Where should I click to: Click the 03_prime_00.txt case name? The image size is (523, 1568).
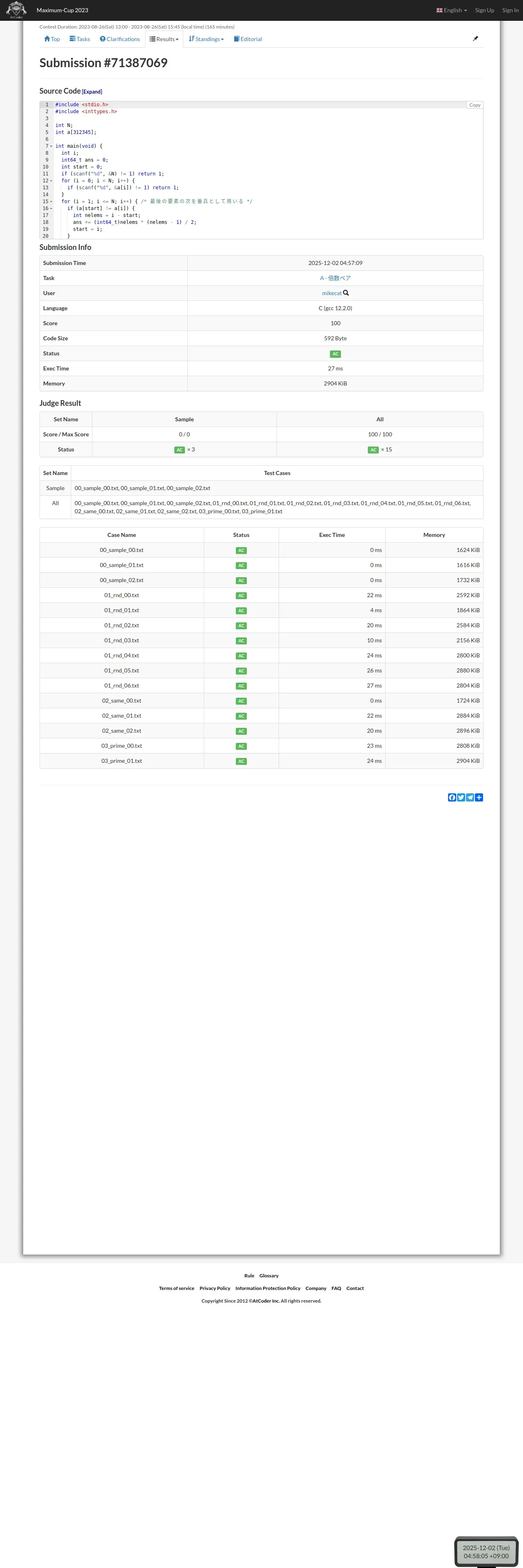[122, 746]
